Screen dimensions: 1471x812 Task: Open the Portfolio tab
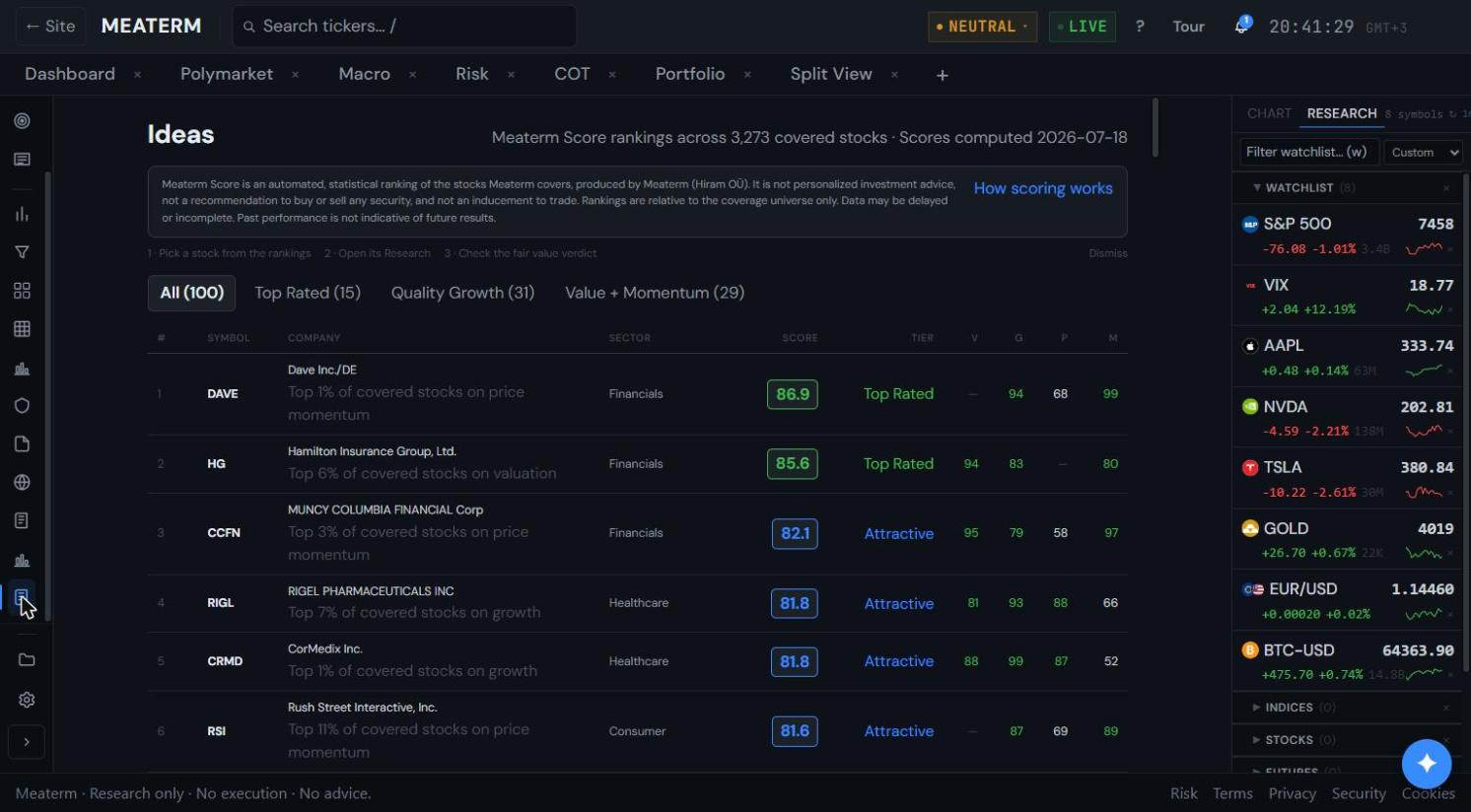(690, 74)
